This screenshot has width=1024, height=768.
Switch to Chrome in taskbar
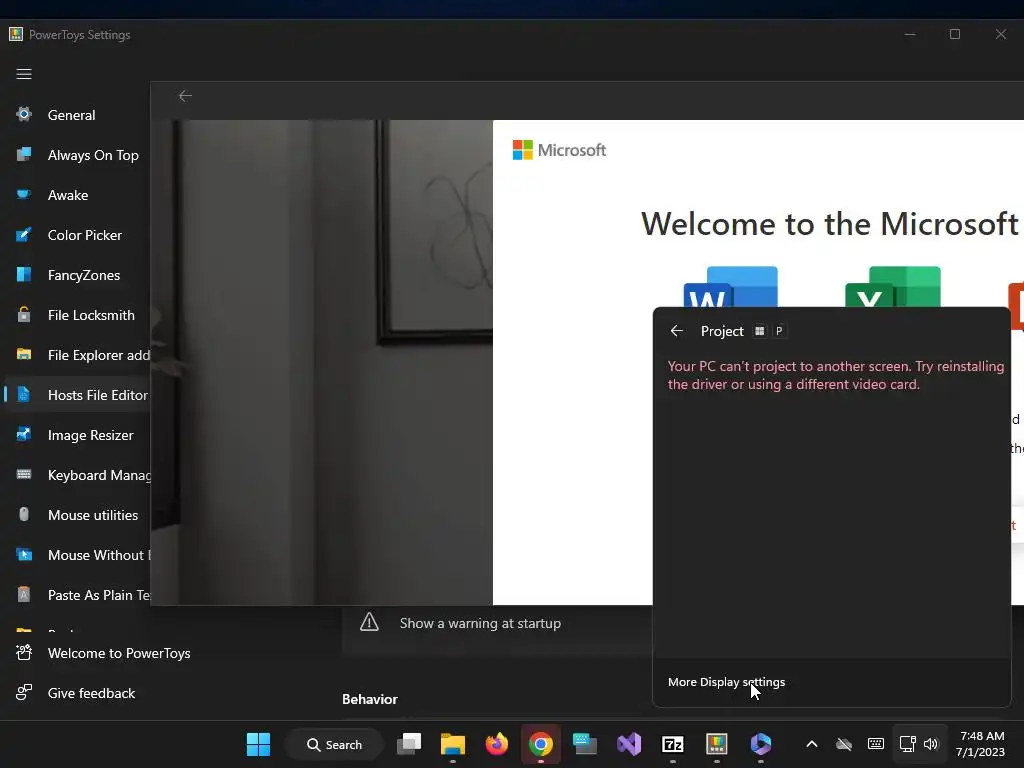coord(541,744)
